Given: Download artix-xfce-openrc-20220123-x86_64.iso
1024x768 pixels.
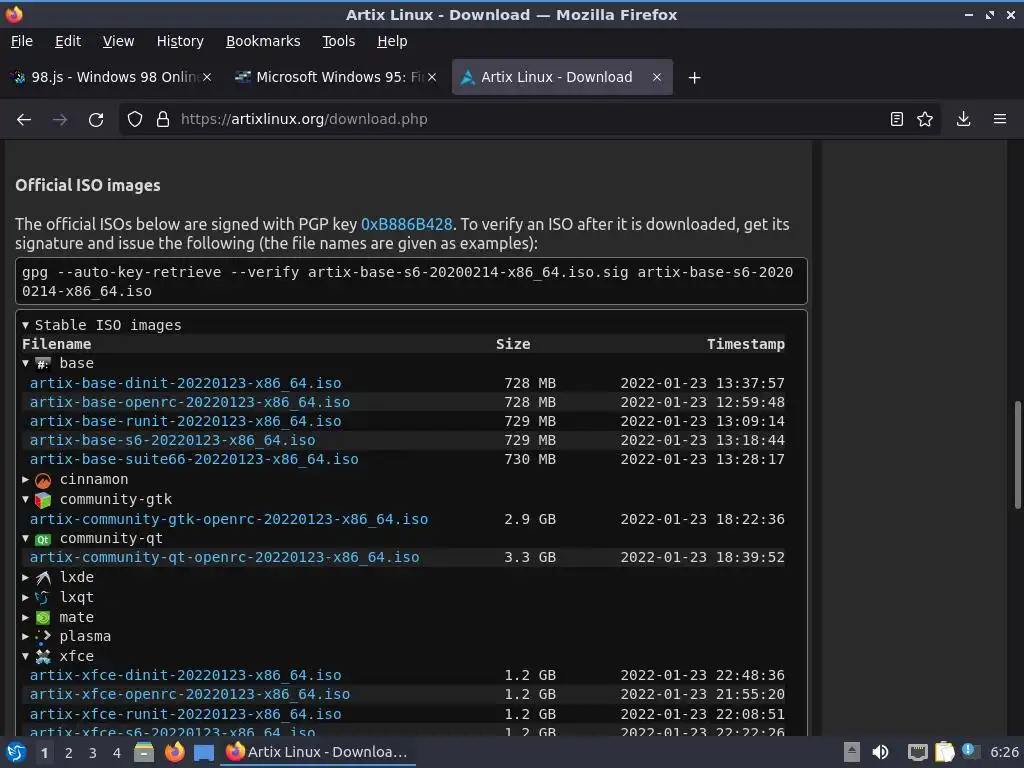Looking at the screenshot, I should pyautogui.click(x=189, y=694).
